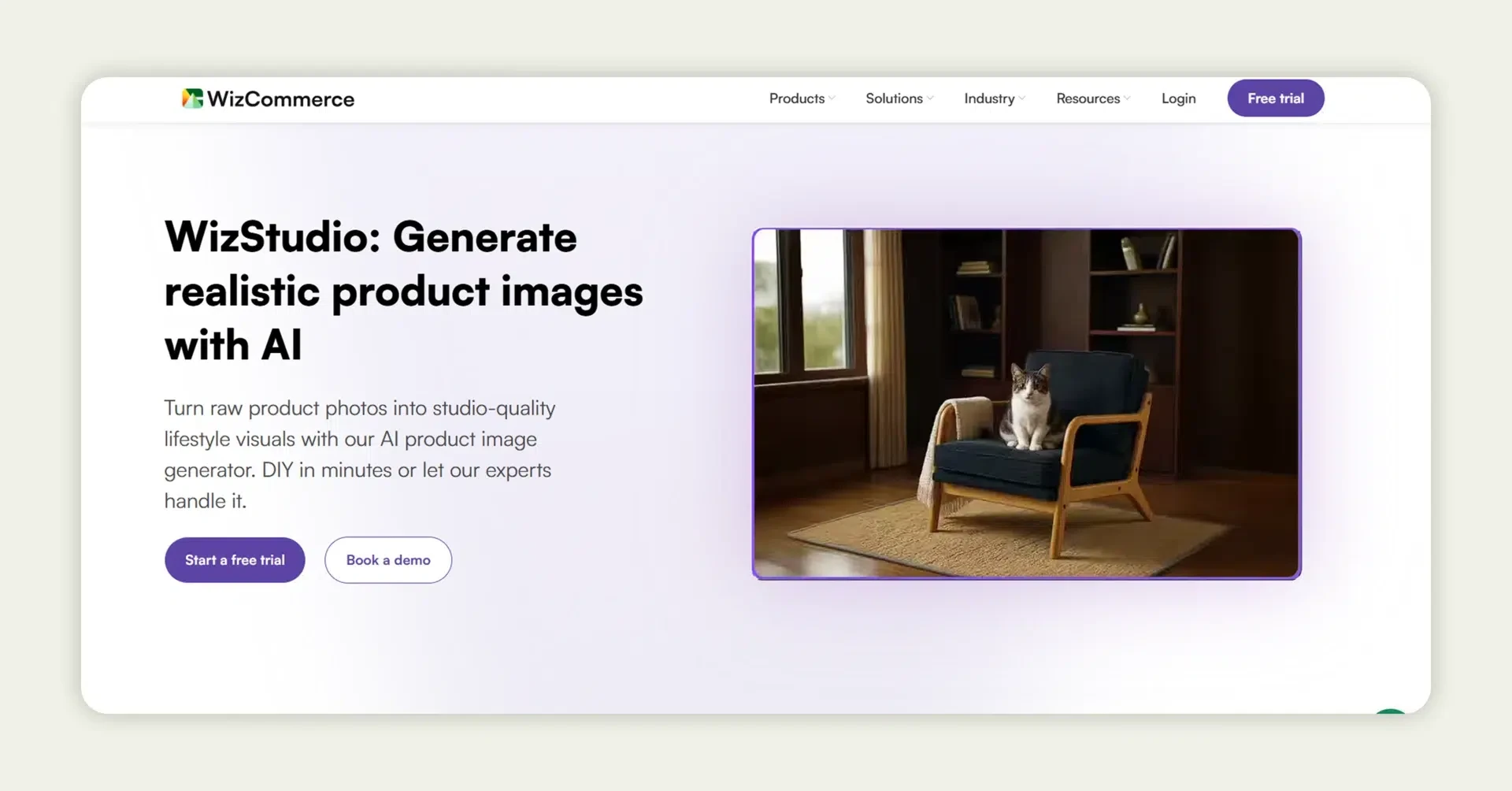Click the Book a demo button

tap(388, 560)
